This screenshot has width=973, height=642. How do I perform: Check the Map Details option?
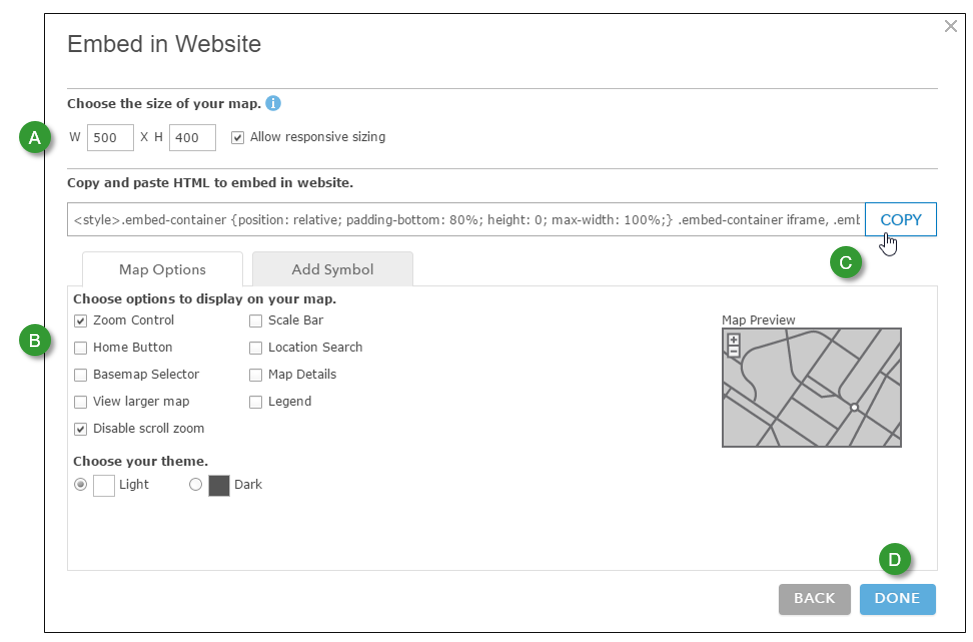256,375
